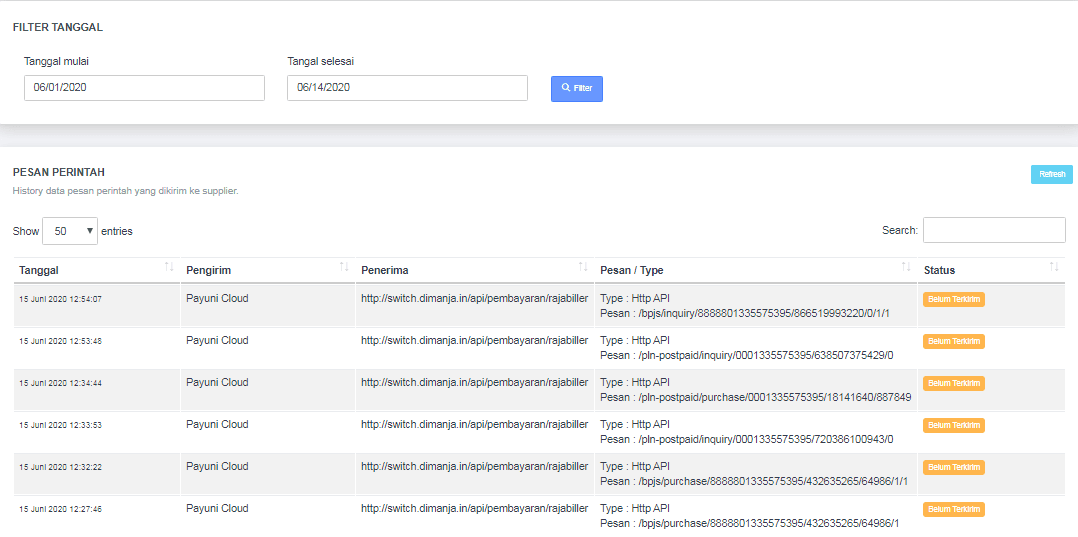Click the Refresh button

click(x=1051, y=174)
